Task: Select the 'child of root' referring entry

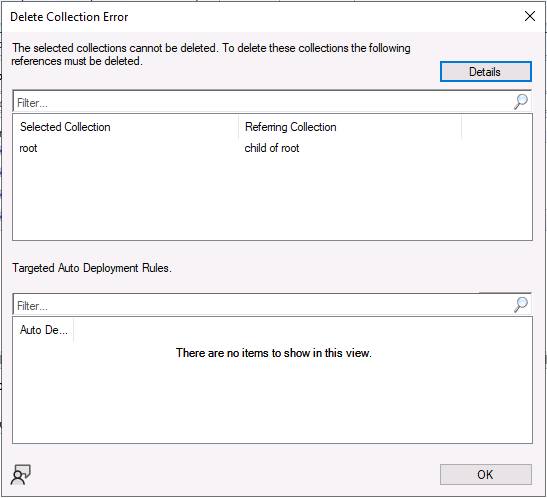Action: coord(272,148)
